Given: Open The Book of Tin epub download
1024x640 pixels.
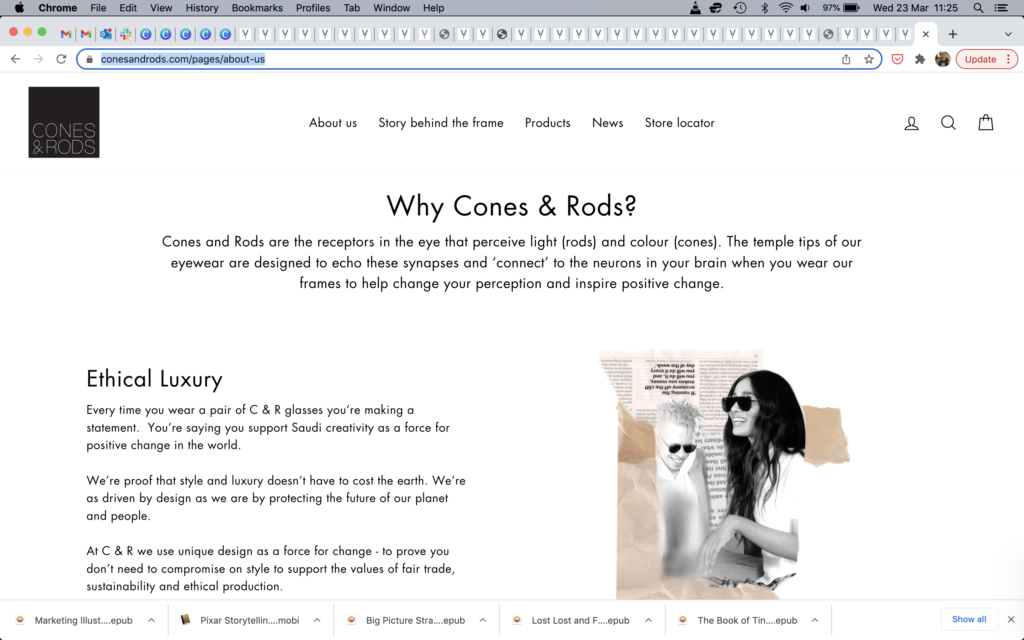Looking at the screenshot, I should (x=739, y=620).
